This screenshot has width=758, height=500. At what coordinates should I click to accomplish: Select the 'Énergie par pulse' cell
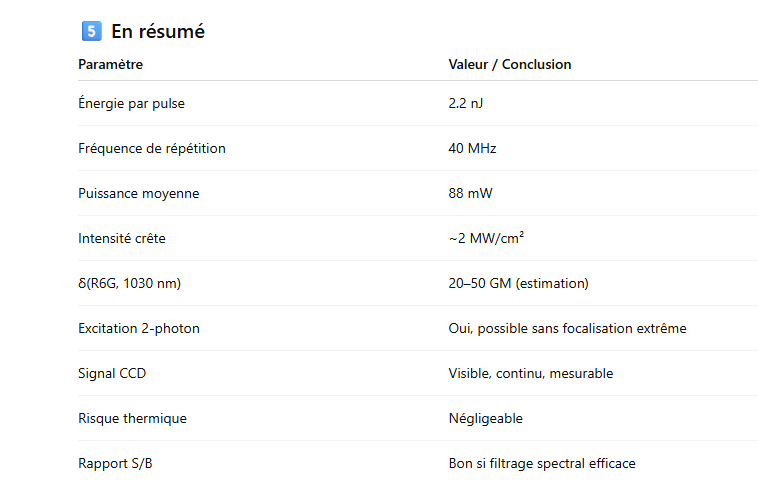tap(131, 103)
